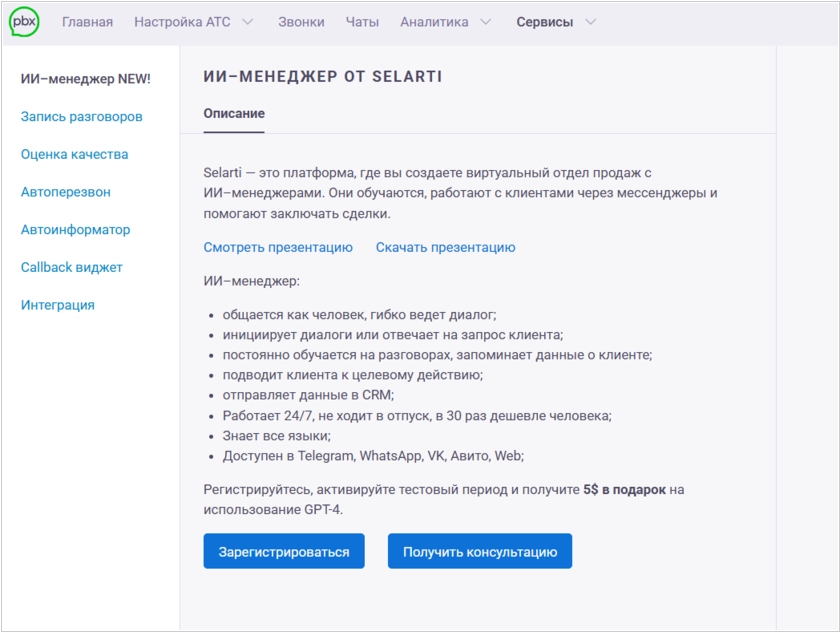Click the bullet "подводит клиента к целевому действию;"
The image size is (840, 632).
pos(352,375)
